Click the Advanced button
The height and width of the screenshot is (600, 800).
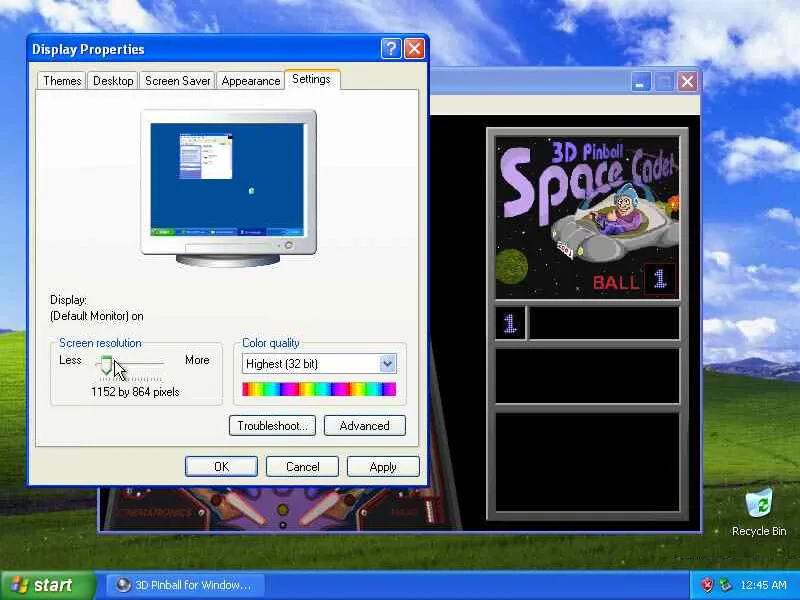365,426
